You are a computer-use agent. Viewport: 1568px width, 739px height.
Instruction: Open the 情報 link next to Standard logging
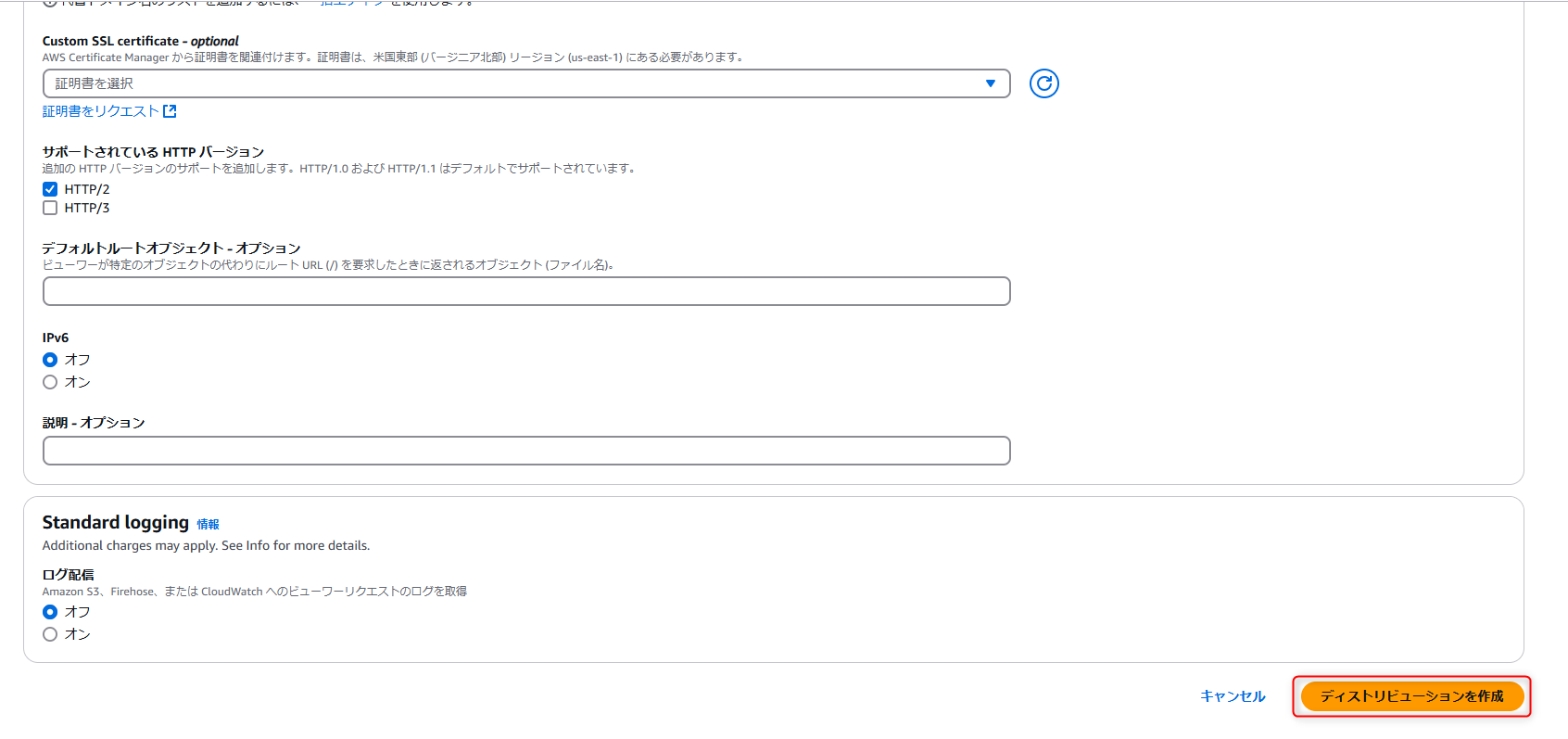208,525
